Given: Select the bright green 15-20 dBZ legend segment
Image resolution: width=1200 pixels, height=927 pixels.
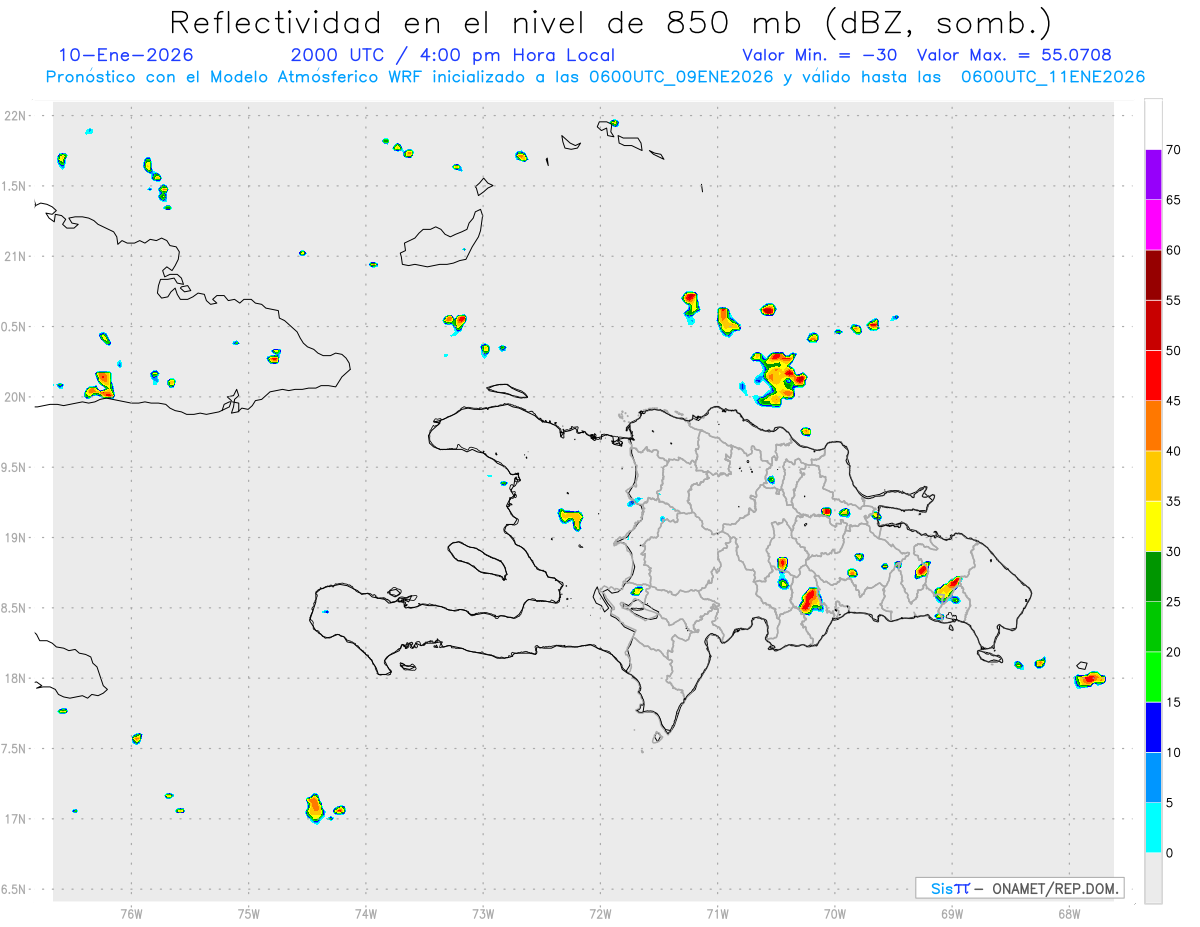Looking at the screenshot, I should (x=1154, y=677).
